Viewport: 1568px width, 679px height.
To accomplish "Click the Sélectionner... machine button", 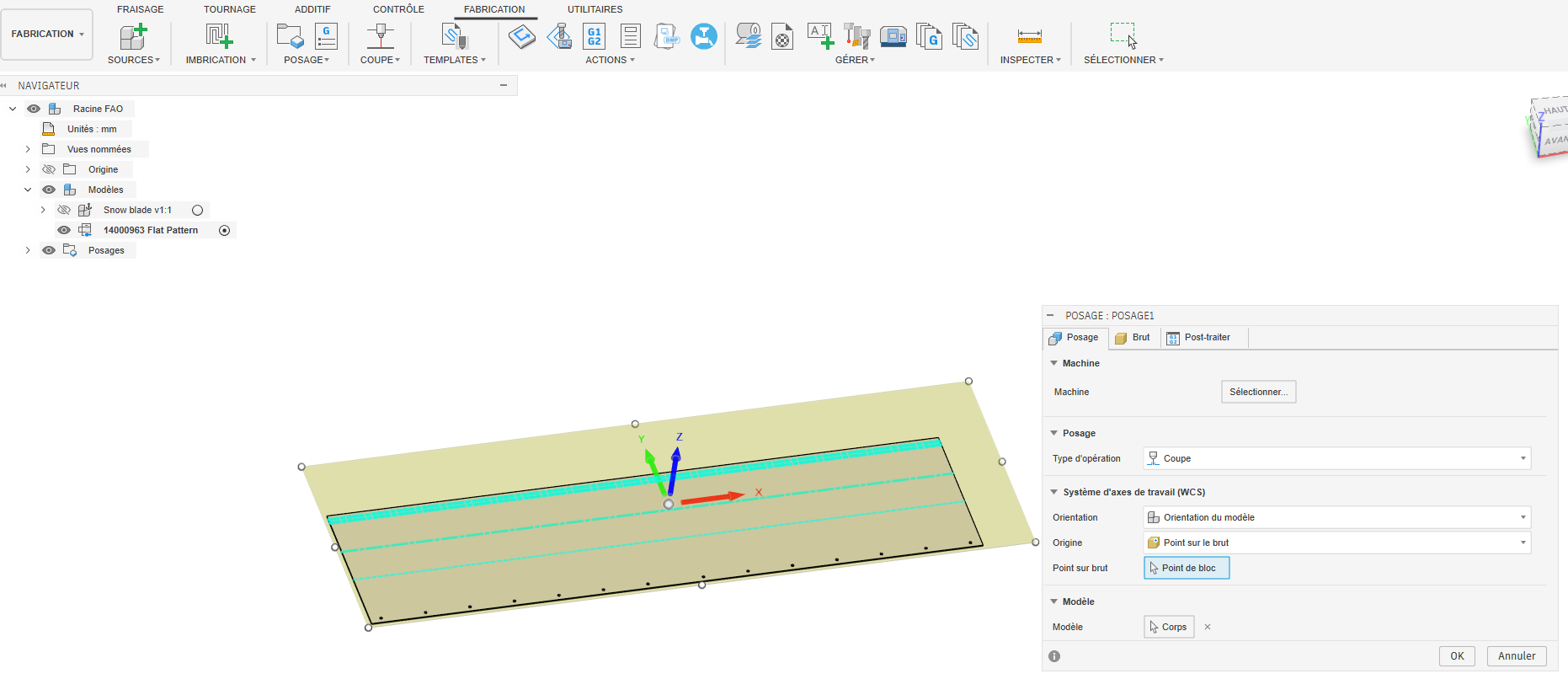I will click(x=1258, y=392).
